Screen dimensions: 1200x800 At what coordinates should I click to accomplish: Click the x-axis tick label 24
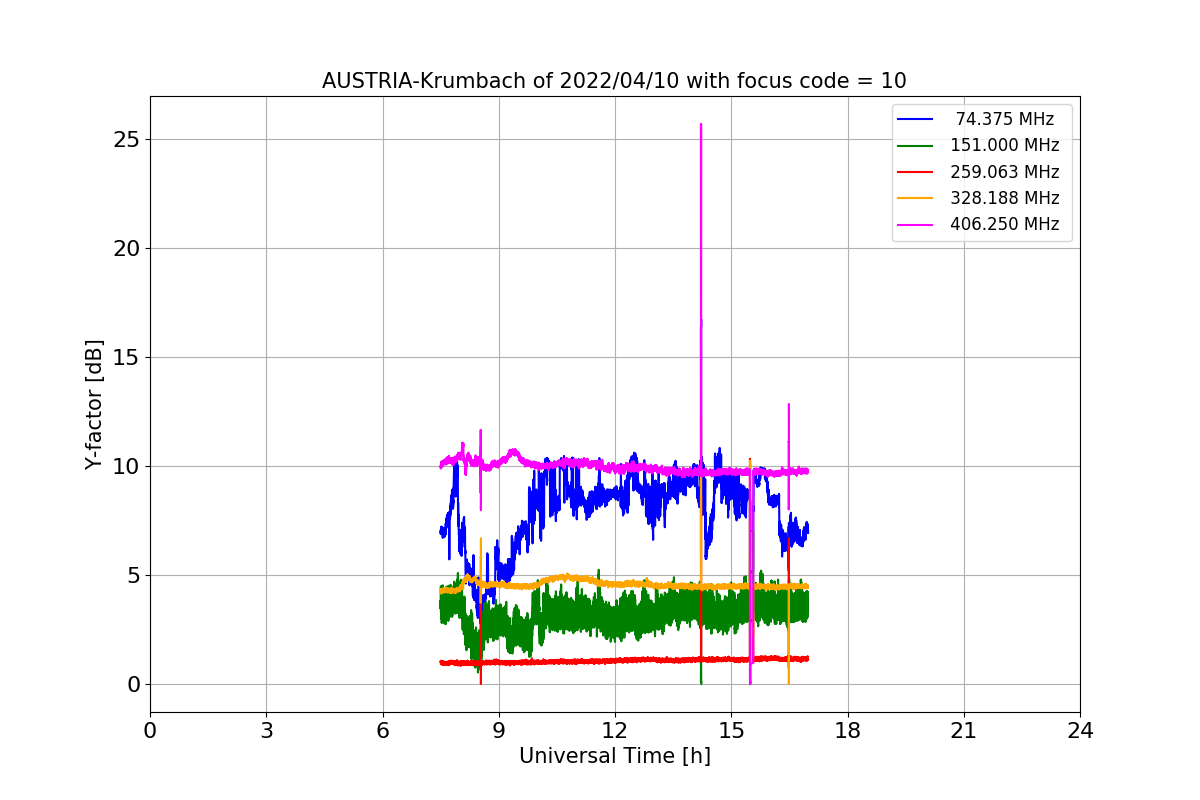1080,731
